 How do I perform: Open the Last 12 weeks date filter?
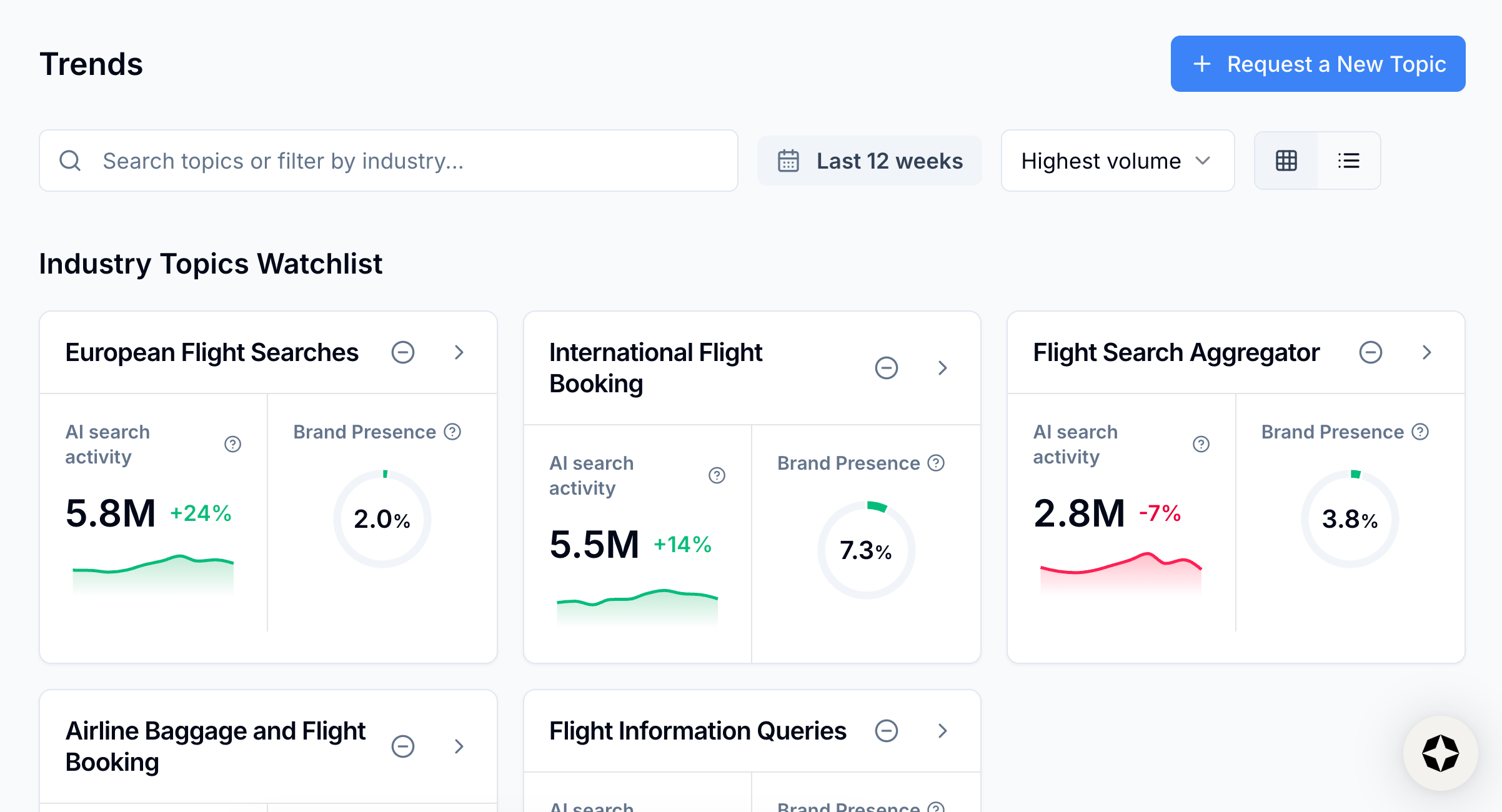[869, 161]
